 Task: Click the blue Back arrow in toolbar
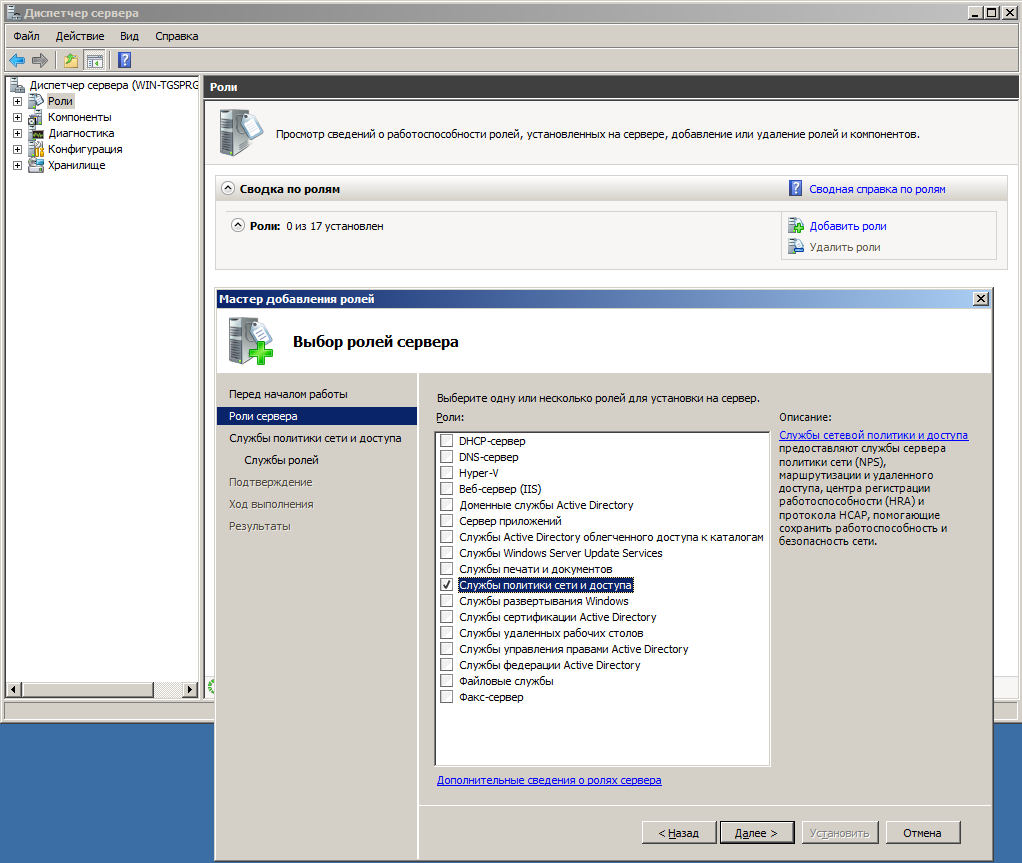17,60
